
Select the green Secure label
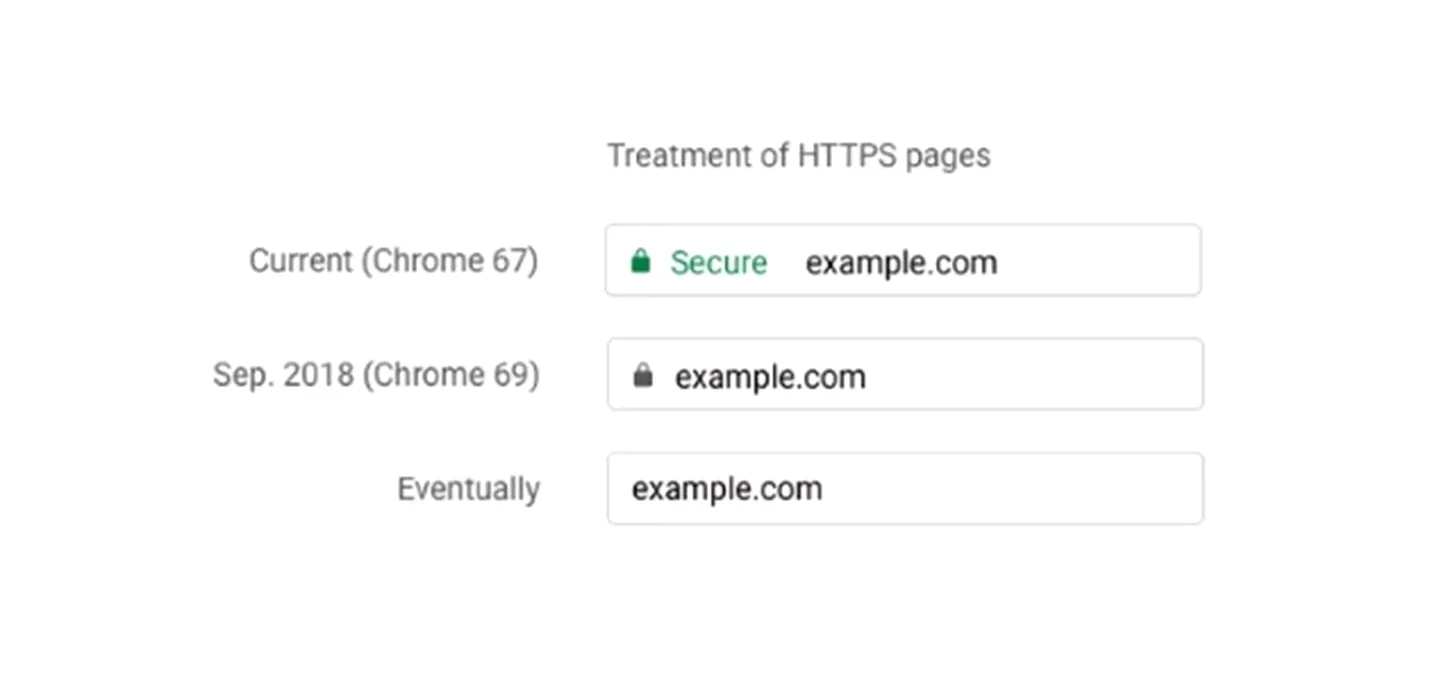coord(718,262)
